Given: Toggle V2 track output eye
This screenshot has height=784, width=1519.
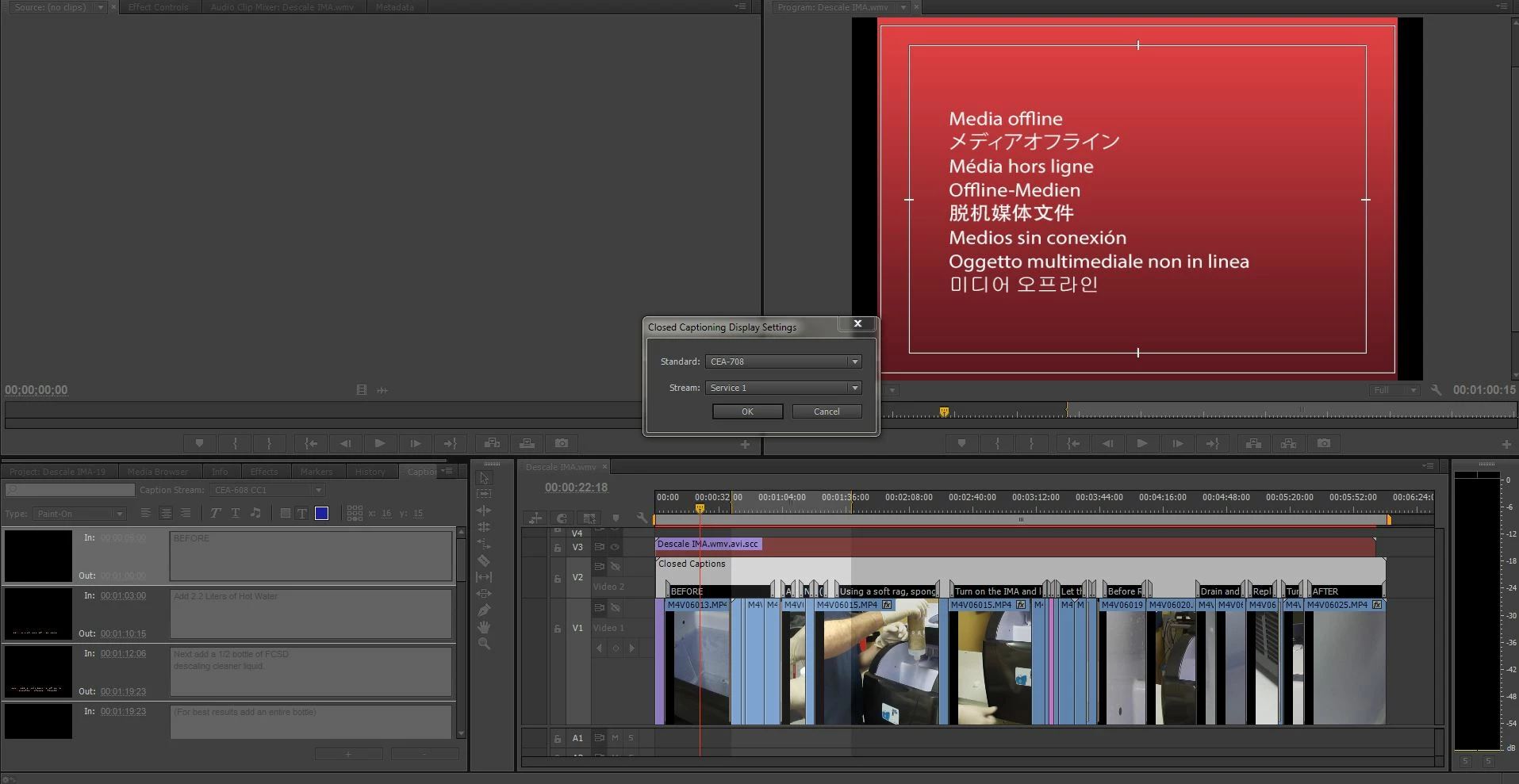Looking at the screenshot, I should (x=615, y=566).
